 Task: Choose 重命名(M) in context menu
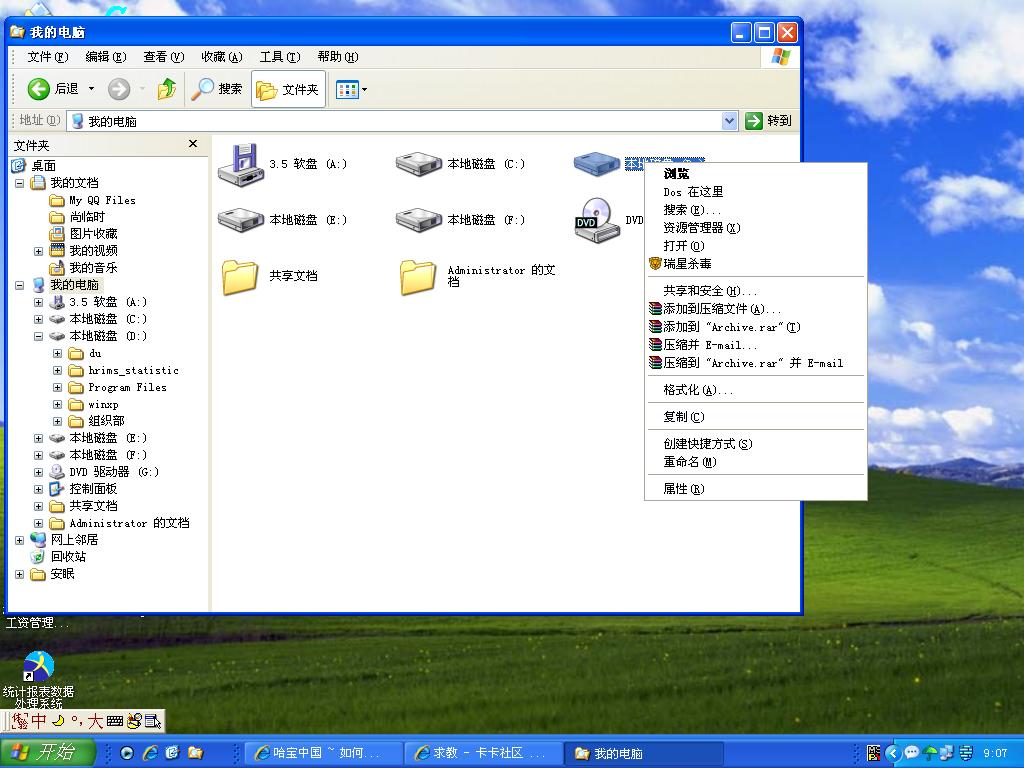[x=756, y=462]
